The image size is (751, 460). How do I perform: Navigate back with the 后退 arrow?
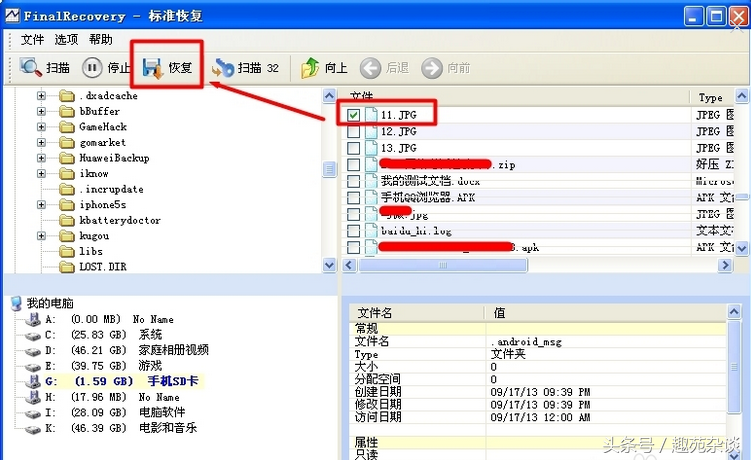384,68
